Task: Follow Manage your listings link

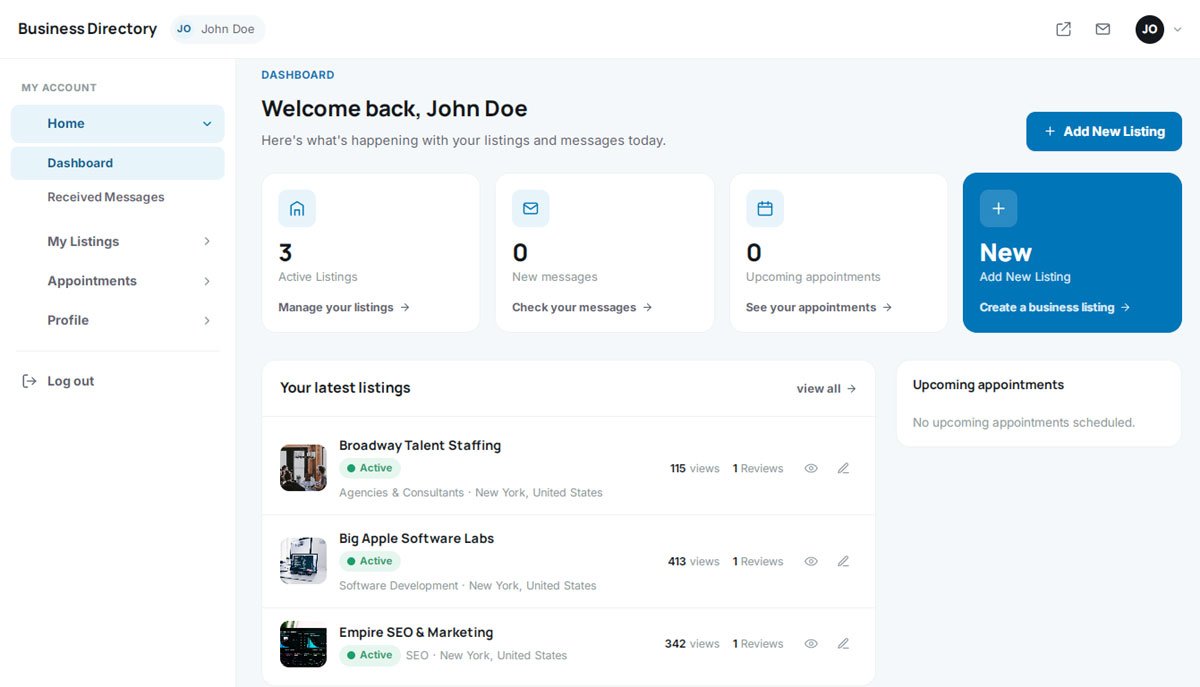Action: (344, 307)
